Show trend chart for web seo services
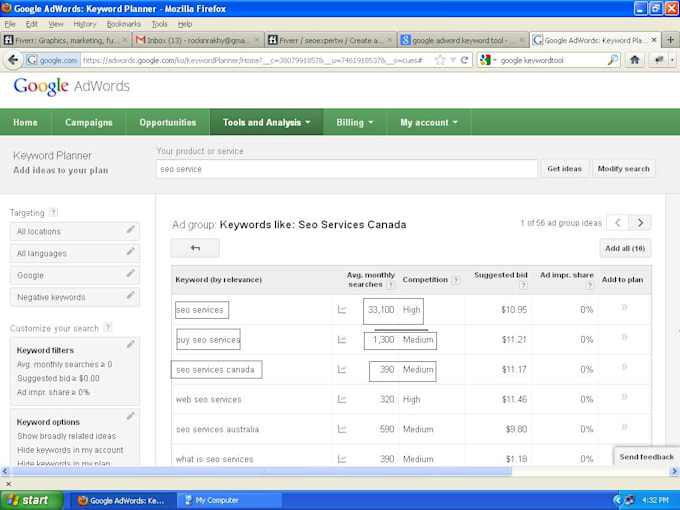 tap(342, 399)
